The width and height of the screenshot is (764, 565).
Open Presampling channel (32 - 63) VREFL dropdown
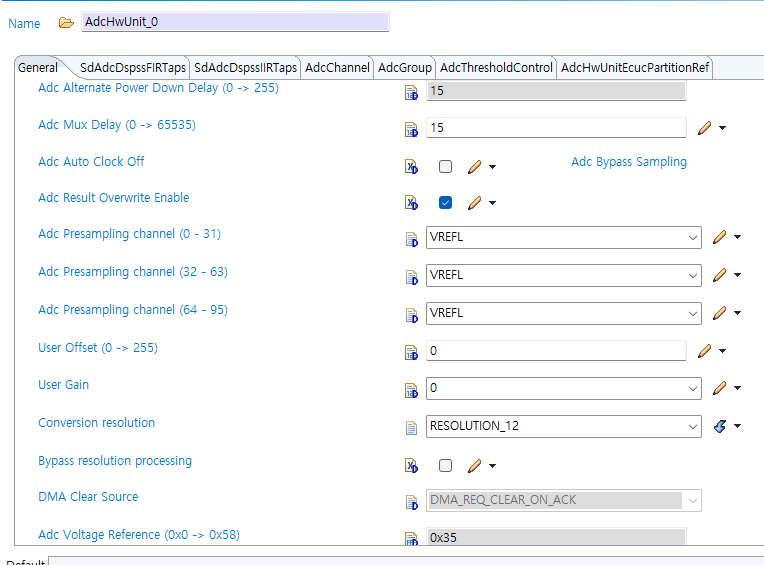pos(692,276)
